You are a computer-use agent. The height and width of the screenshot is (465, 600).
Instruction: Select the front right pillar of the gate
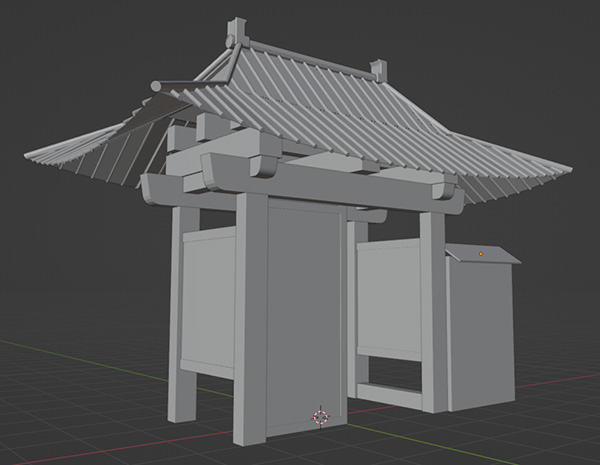432,310
